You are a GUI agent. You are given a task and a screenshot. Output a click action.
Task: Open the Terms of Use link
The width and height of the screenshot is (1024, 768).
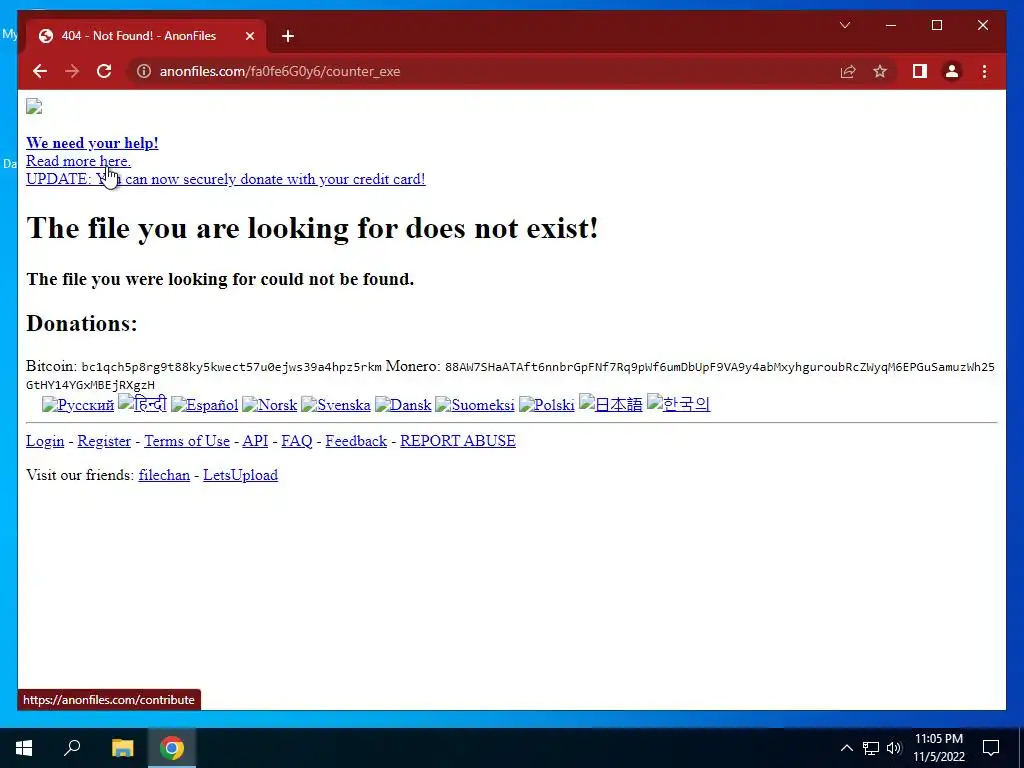pos(187,441)
